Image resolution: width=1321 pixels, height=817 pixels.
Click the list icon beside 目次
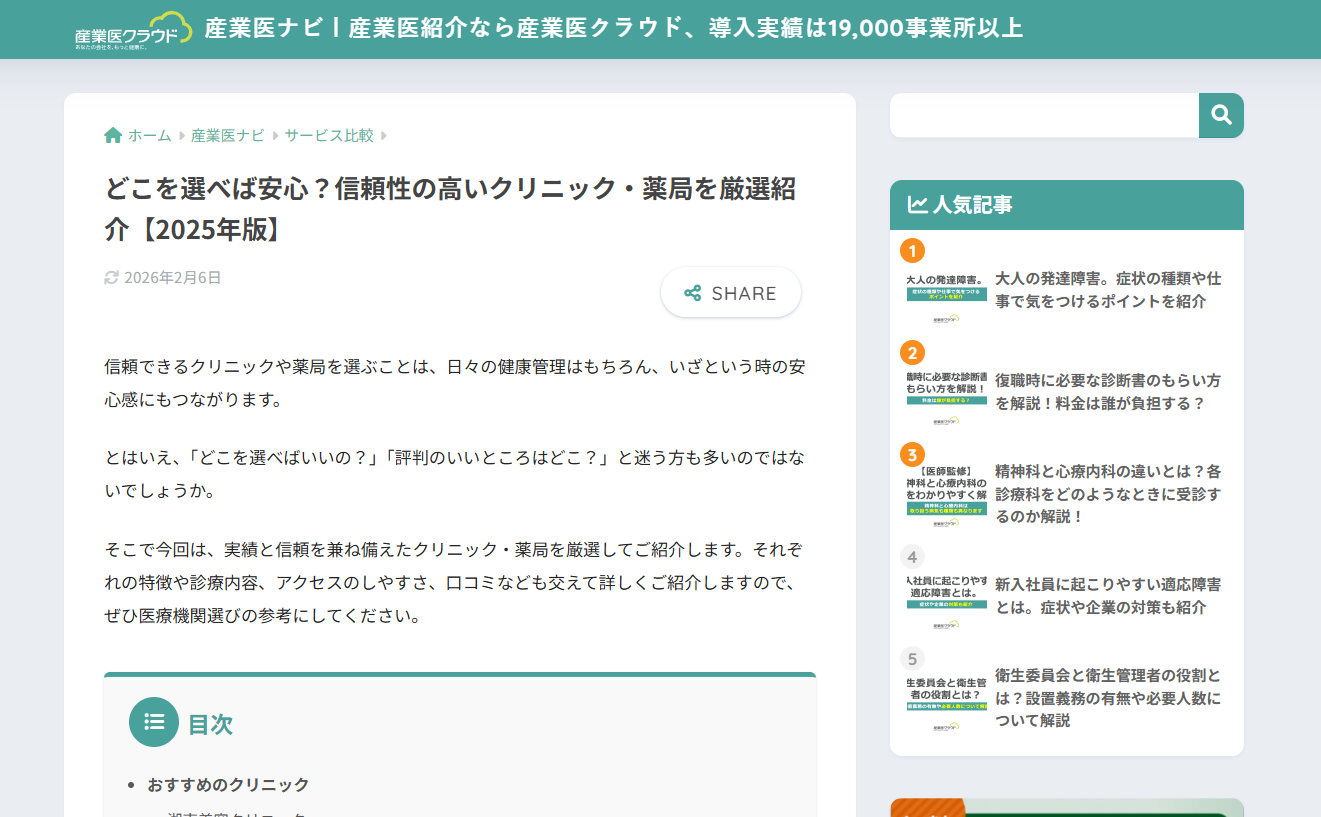point(153,722)
